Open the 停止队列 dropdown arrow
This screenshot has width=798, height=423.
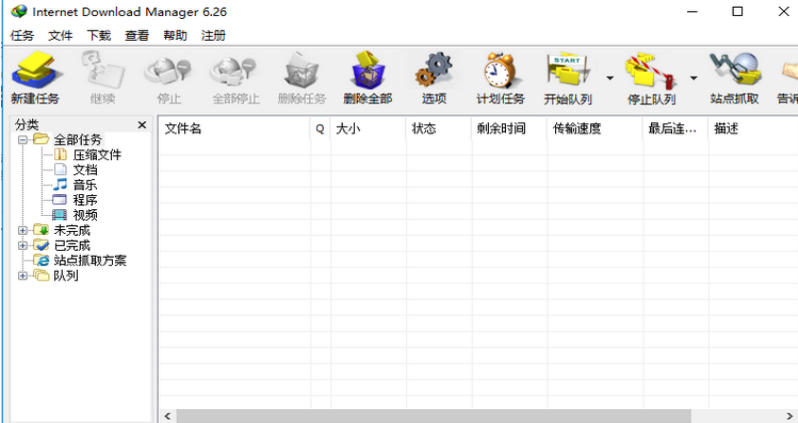pyautogui.click(x=694, y=78)
